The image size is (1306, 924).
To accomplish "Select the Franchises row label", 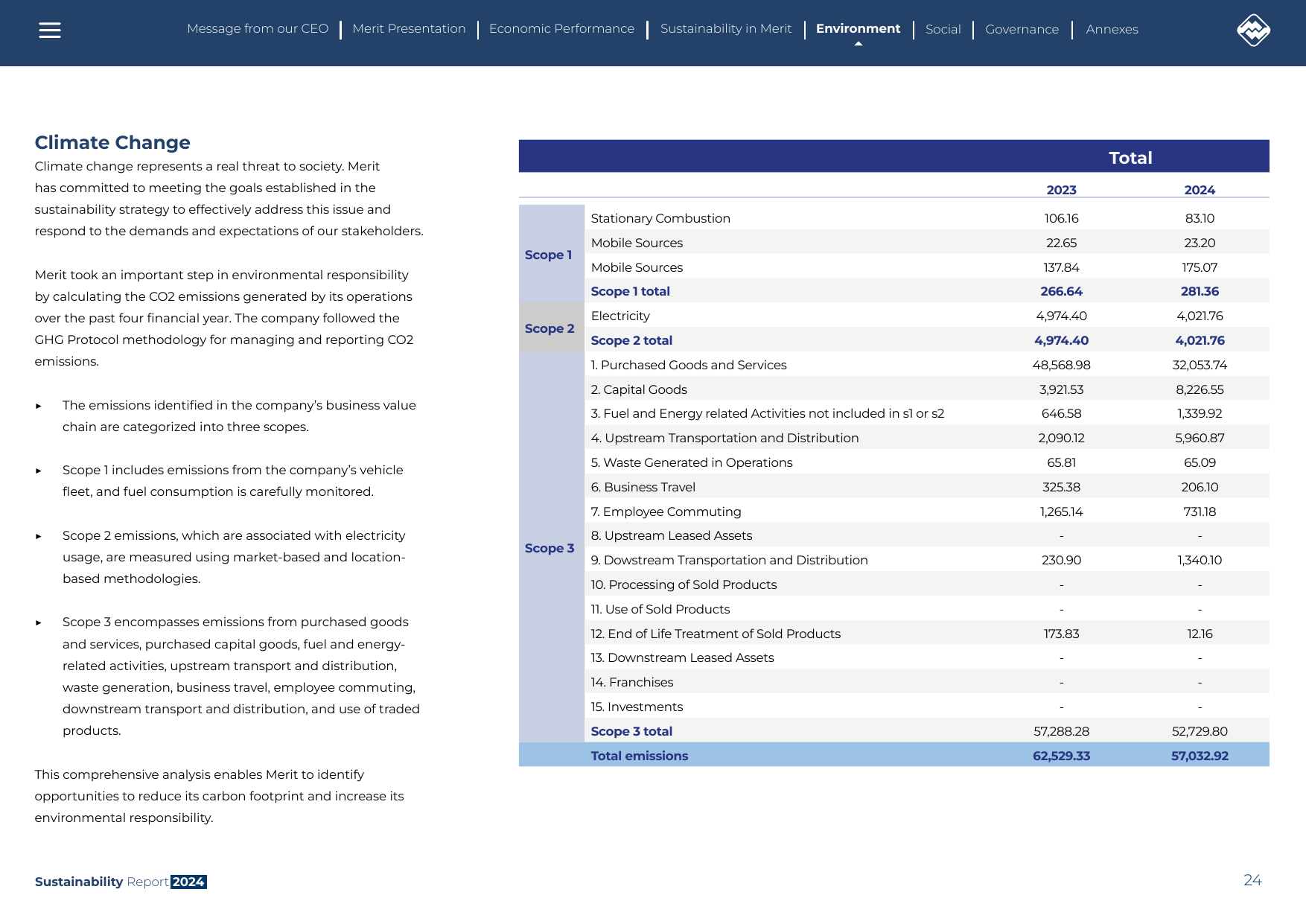I will point(631,682).
